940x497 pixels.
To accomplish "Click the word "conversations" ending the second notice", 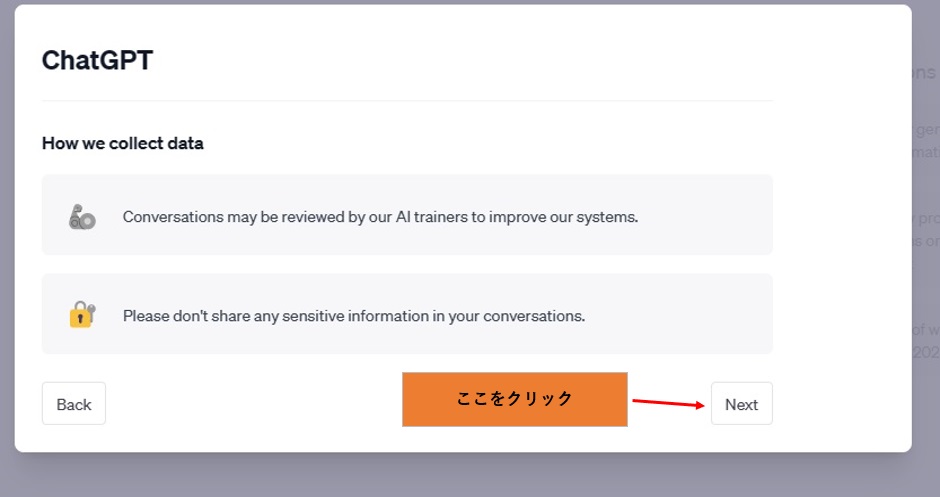I will [535, 316].
